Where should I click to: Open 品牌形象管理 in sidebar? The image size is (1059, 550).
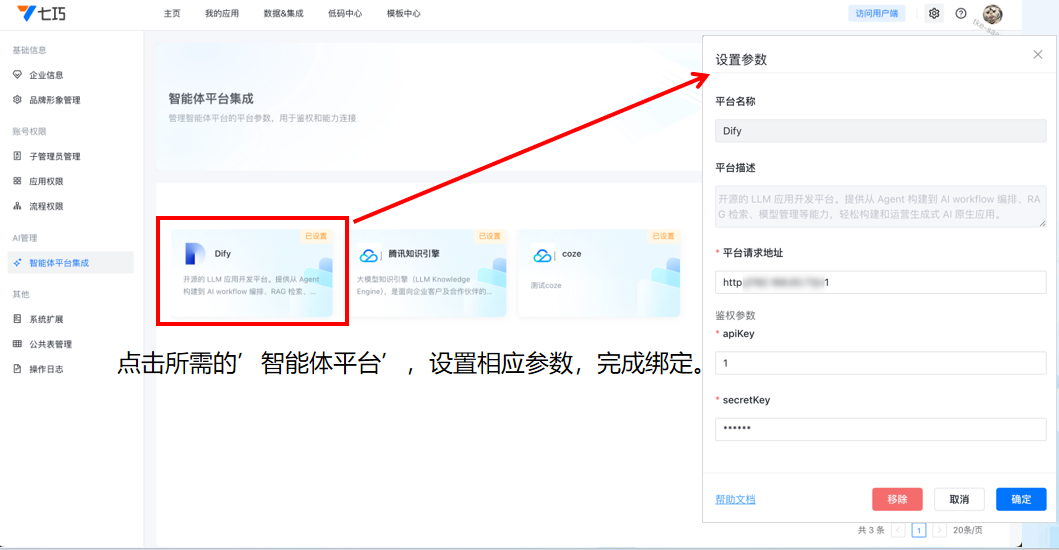coord(55,100)
